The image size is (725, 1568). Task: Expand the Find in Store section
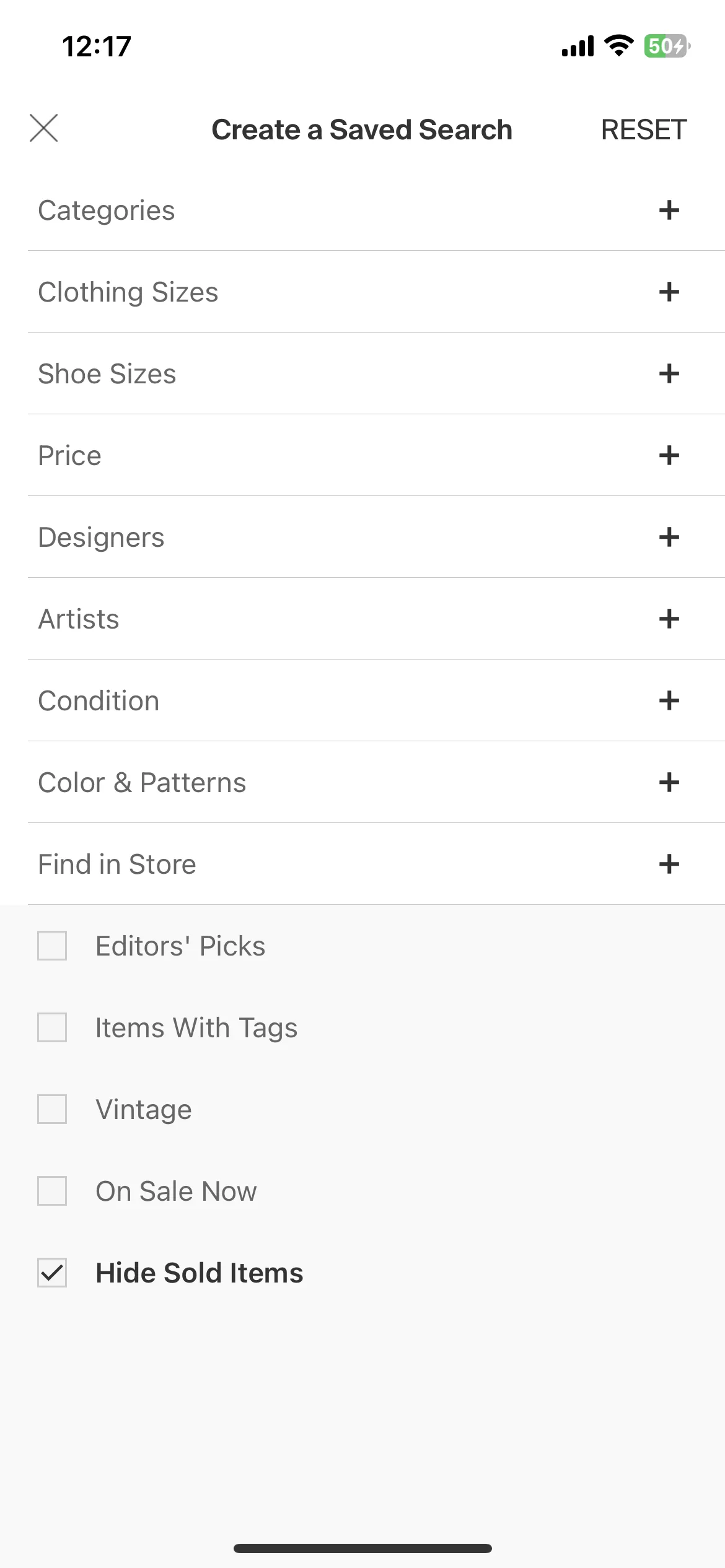coord(376,864)
